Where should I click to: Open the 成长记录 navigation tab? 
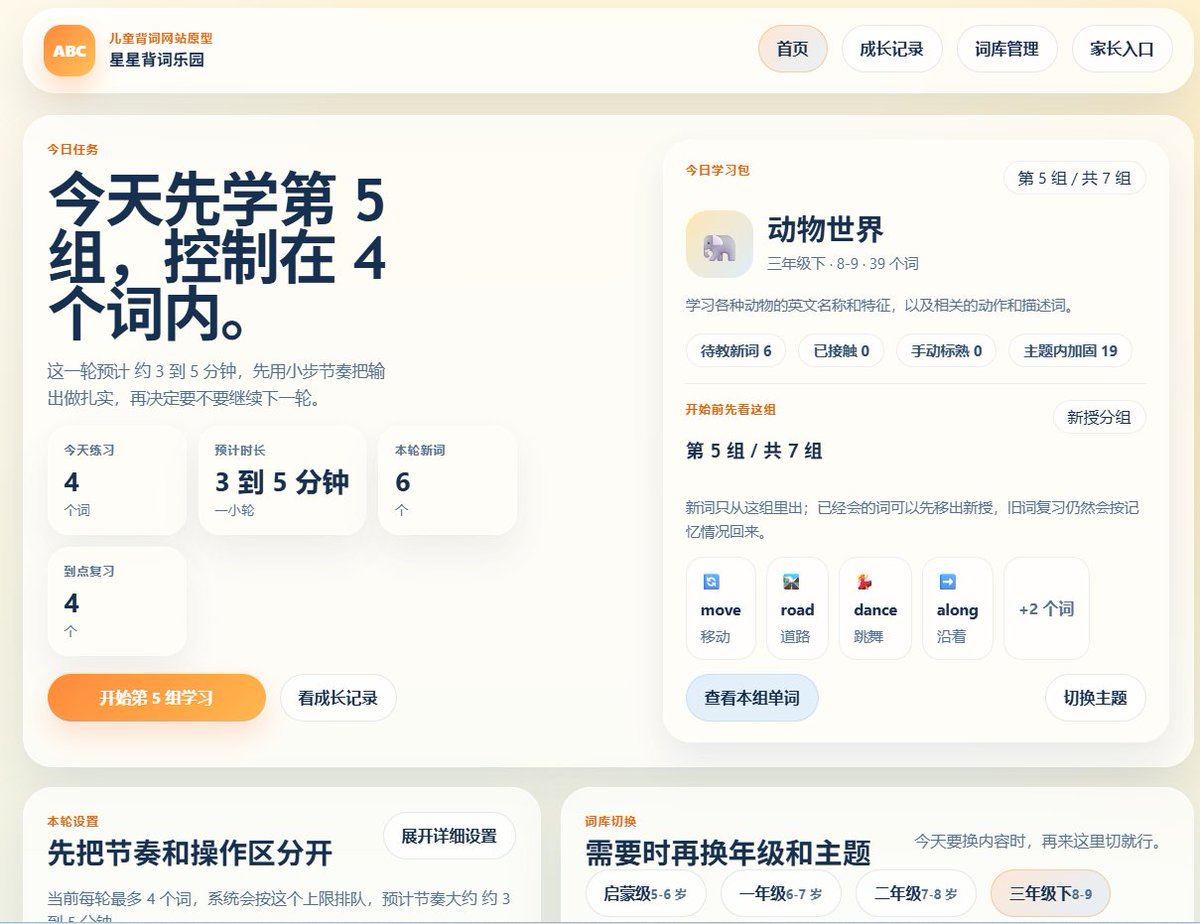pos(891,49)
